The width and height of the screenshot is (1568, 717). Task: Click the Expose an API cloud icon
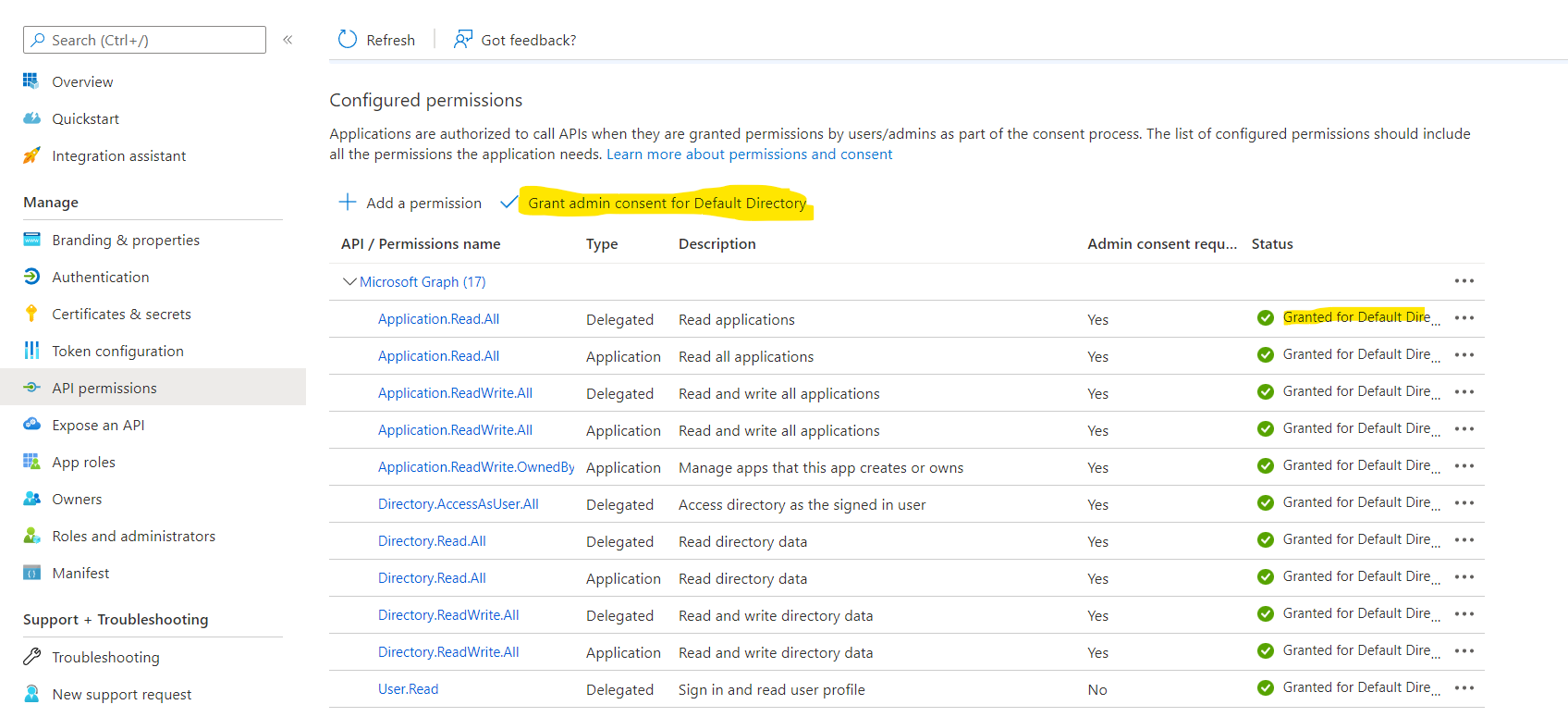tap(31, 425)
